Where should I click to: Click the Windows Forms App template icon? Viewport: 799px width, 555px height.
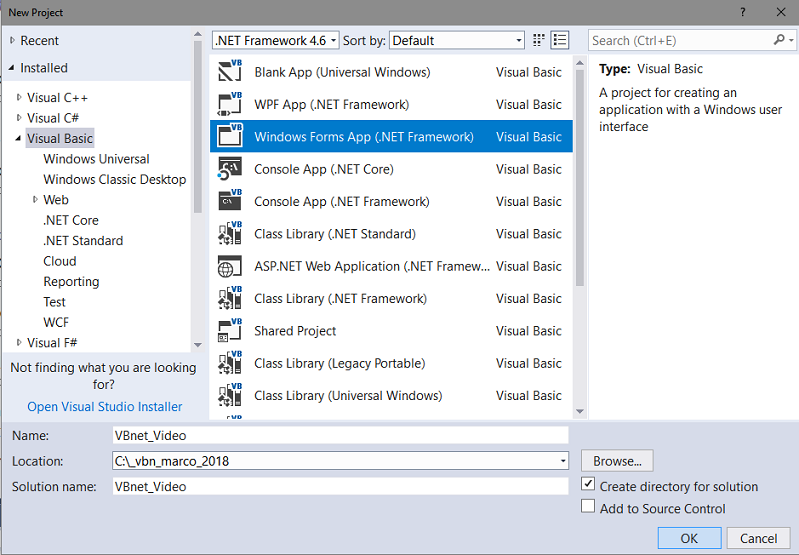[x=230, y=136]
